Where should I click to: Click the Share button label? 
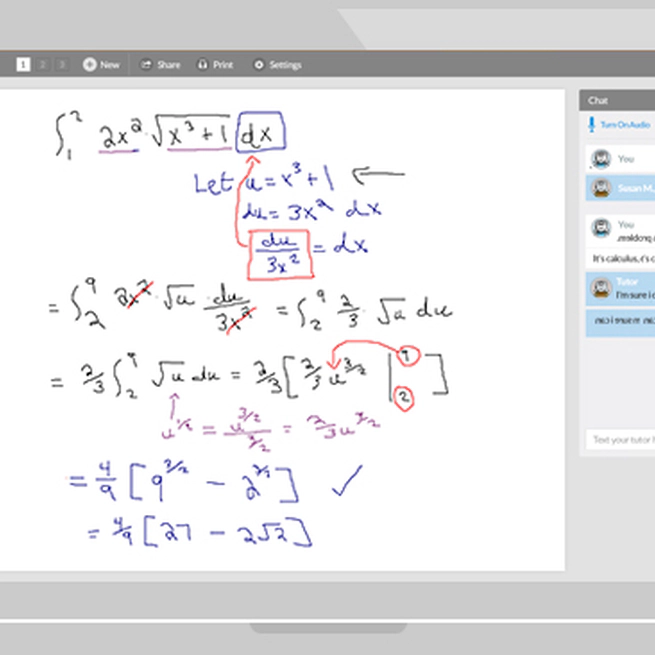[169, 65]
